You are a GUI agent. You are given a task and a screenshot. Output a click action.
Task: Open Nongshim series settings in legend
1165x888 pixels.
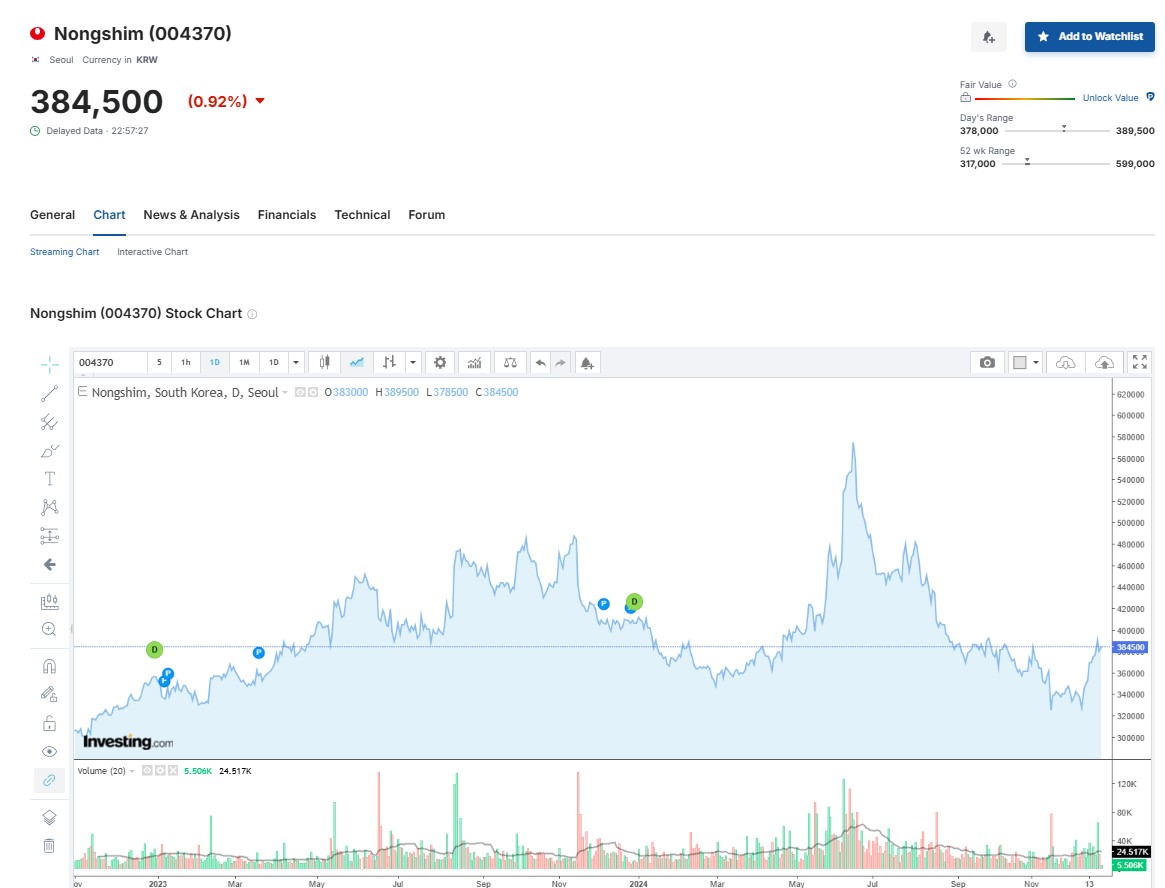(x=313, y=392)
